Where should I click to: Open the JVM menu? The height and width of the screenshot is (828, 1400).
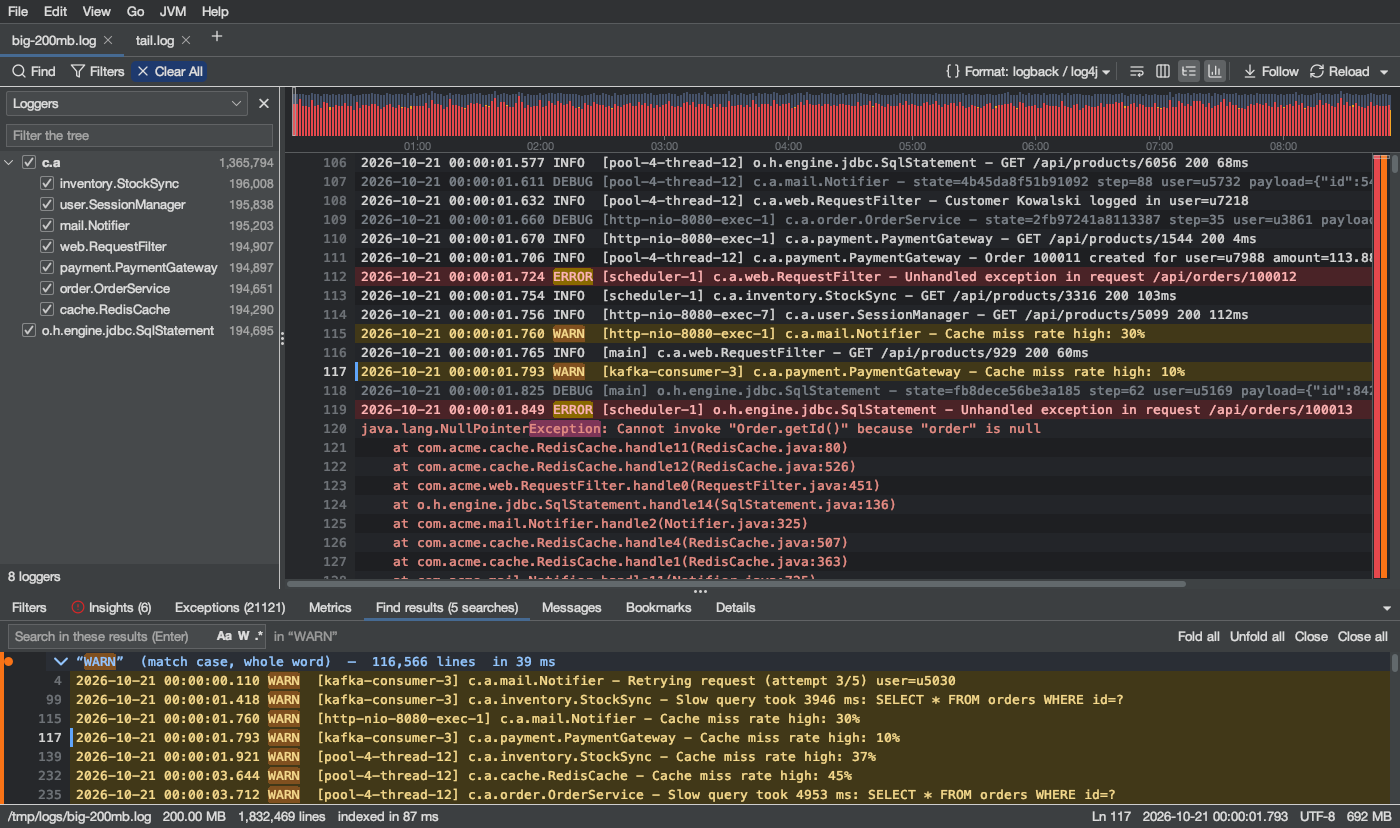(173, 11)
